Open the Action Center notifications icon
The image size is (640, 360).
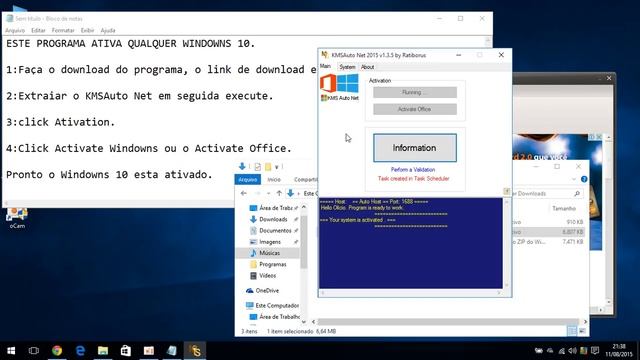coord(595,351)
